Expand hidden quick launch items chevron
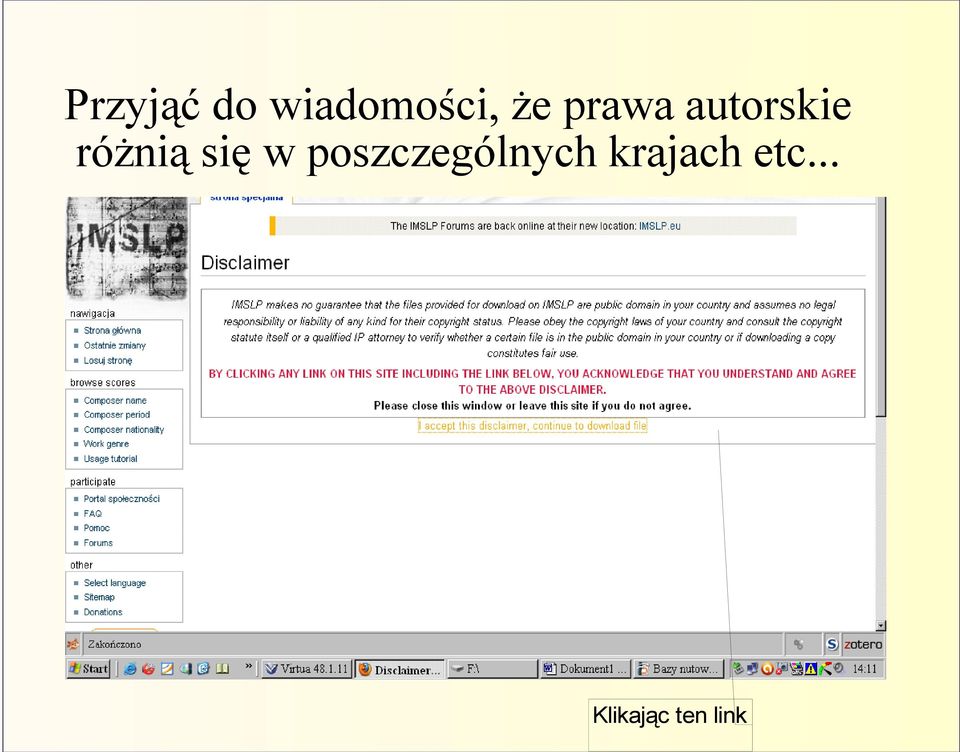 point(249,666)
